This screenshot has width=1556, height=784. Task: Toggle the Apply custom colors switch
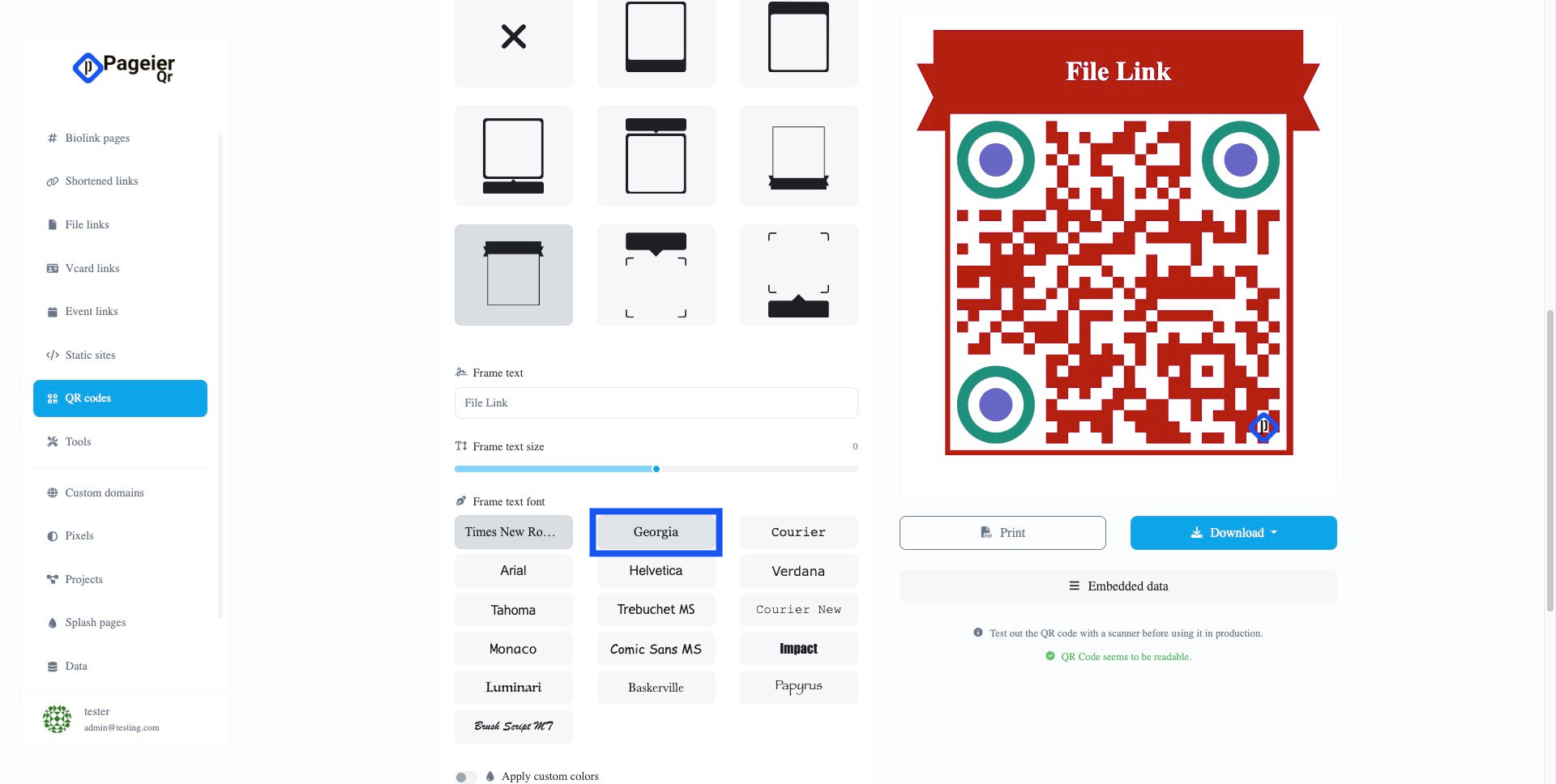pos(465,777)
